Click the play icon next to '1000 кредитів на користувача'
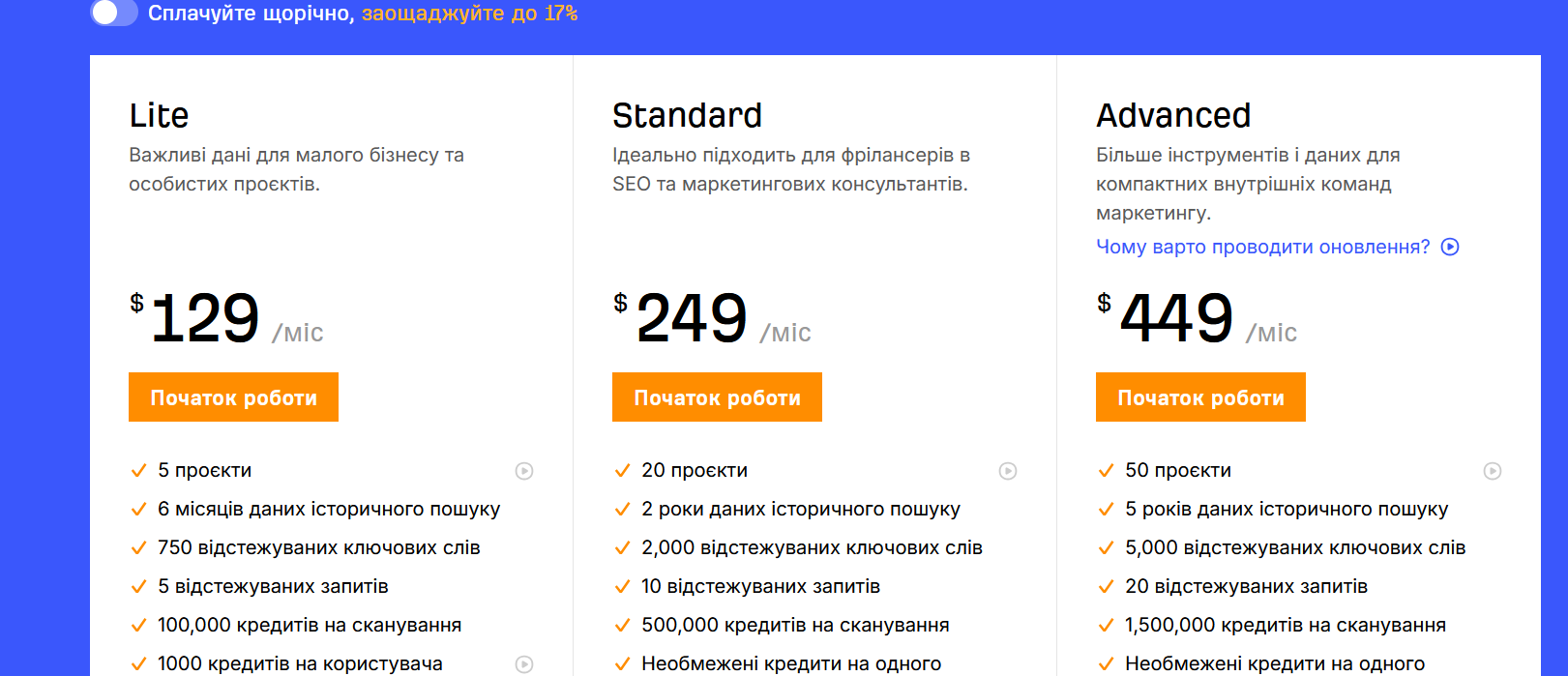1568x676 pixels. tap(524, 664)
